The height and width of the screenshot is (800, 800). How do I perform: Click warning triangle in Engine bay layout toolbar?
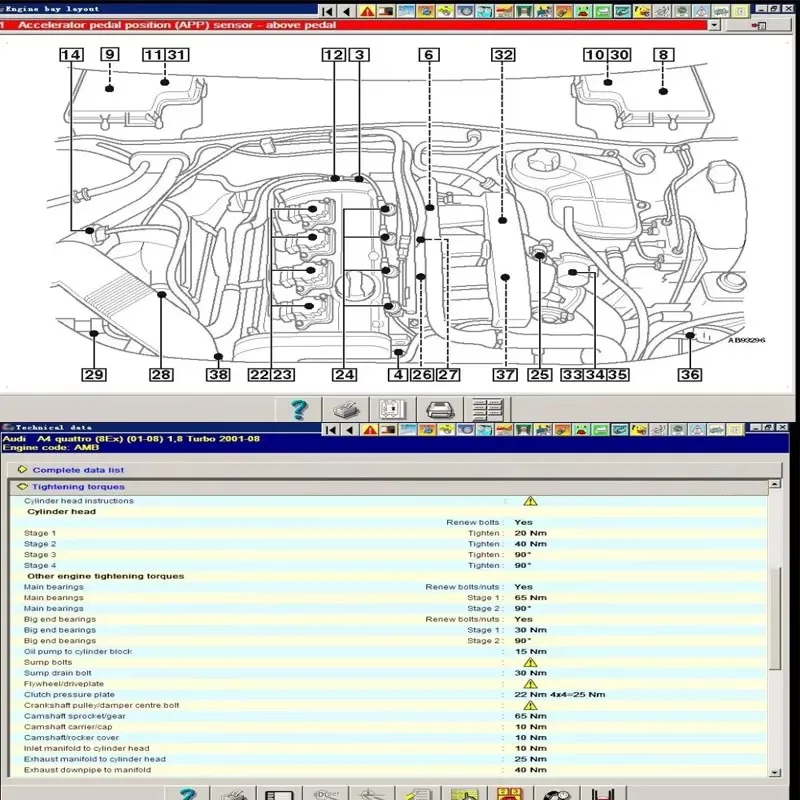coord(368,11)
